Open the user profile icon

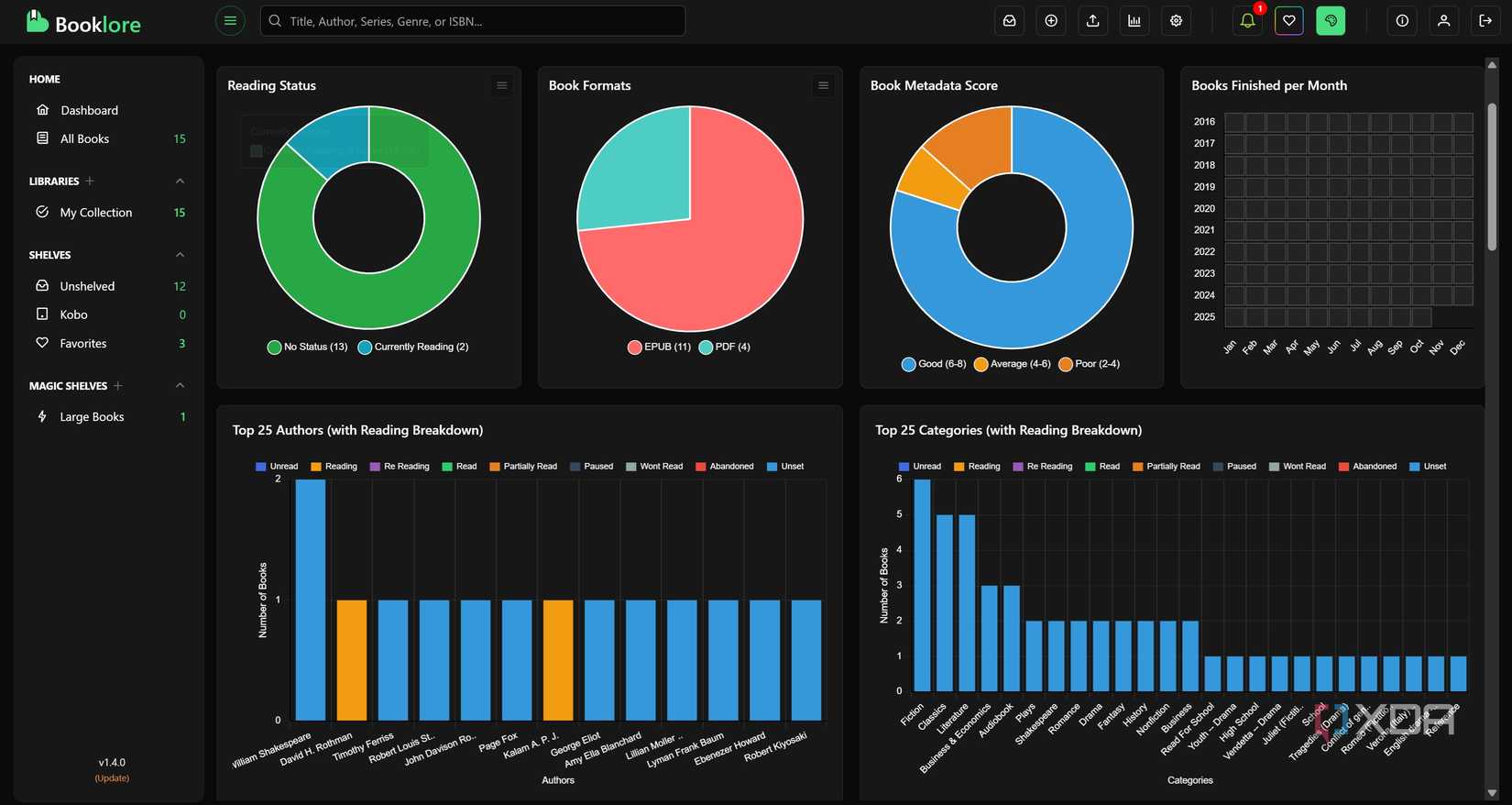(x=1443, y=21)
